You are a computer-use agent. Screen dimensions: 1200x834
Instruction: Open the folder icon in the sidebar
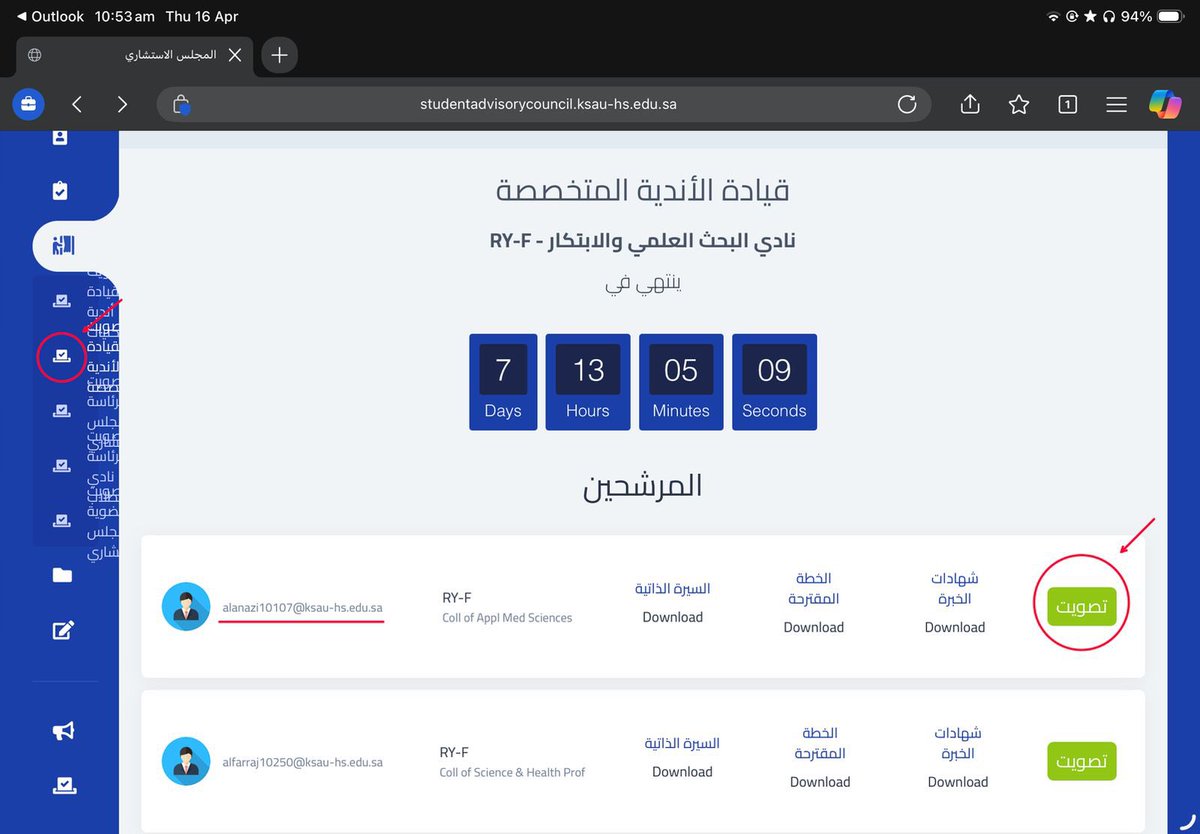point(62,575)
